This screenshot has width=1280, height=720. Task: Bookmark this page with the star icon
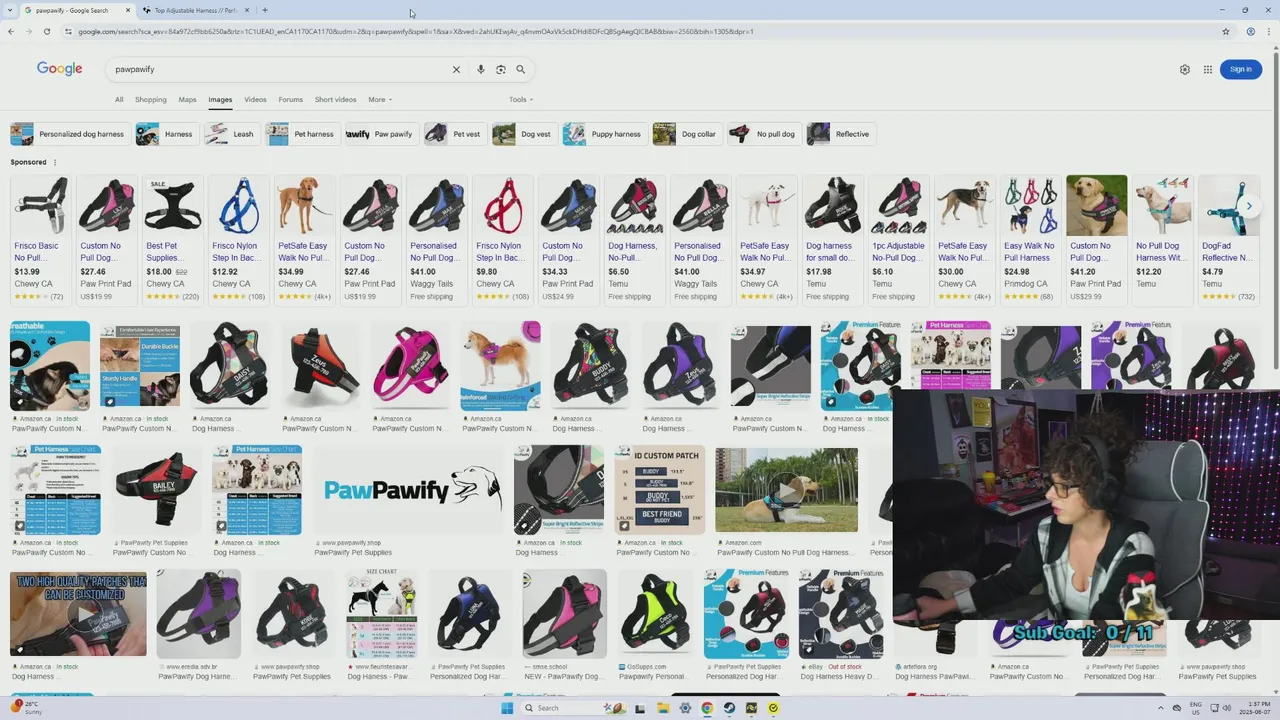click(1226, 31)
